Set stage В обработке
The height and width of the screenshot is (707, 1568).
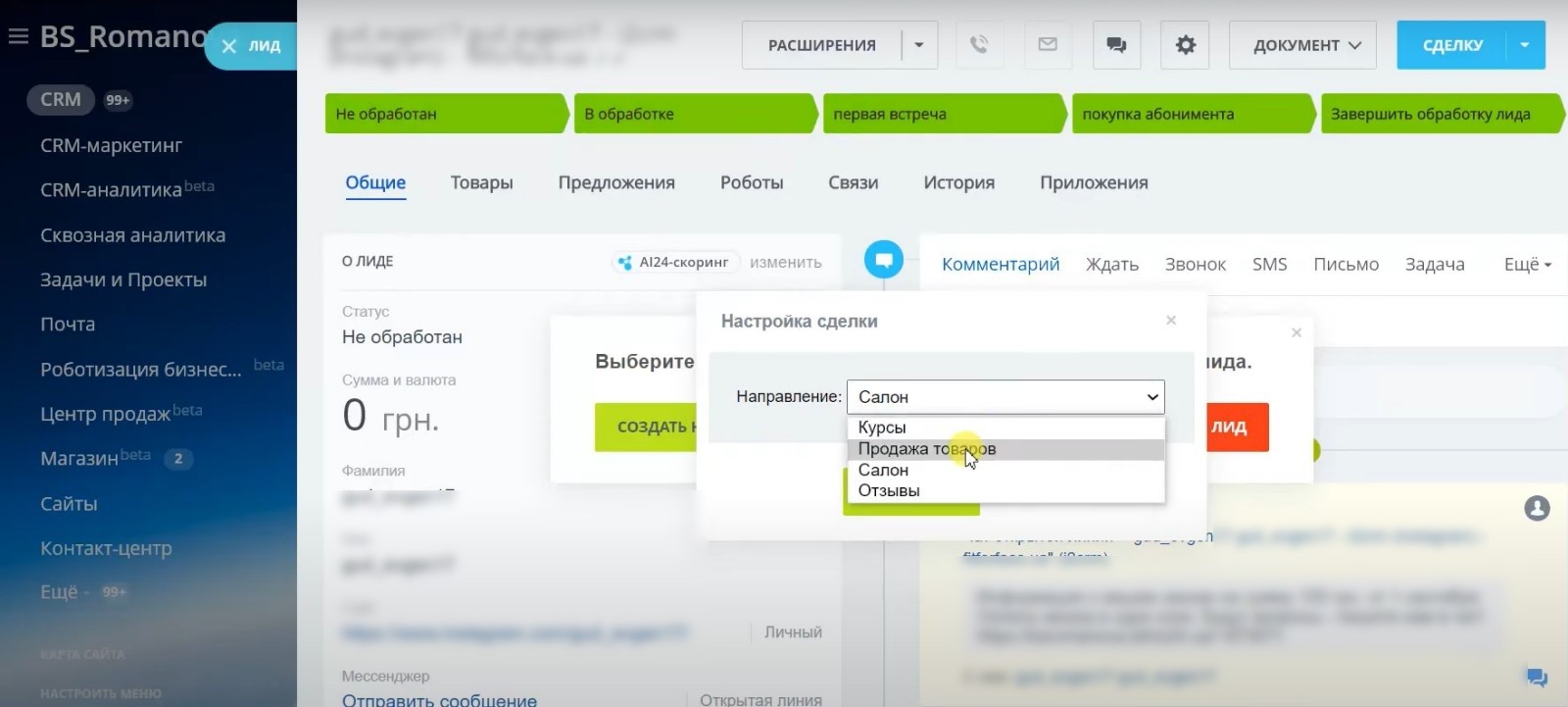click(695, 114)
